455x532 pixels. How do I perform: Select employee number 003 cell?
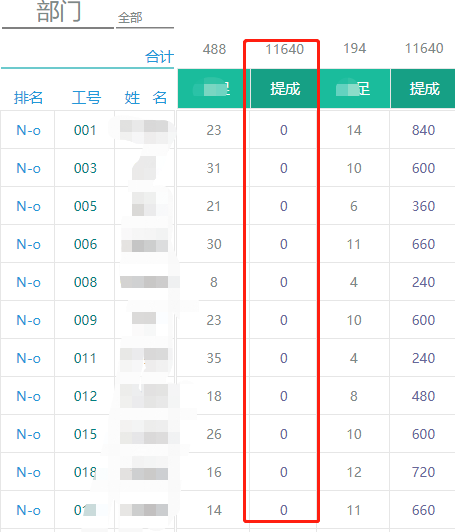click(85, 168)
